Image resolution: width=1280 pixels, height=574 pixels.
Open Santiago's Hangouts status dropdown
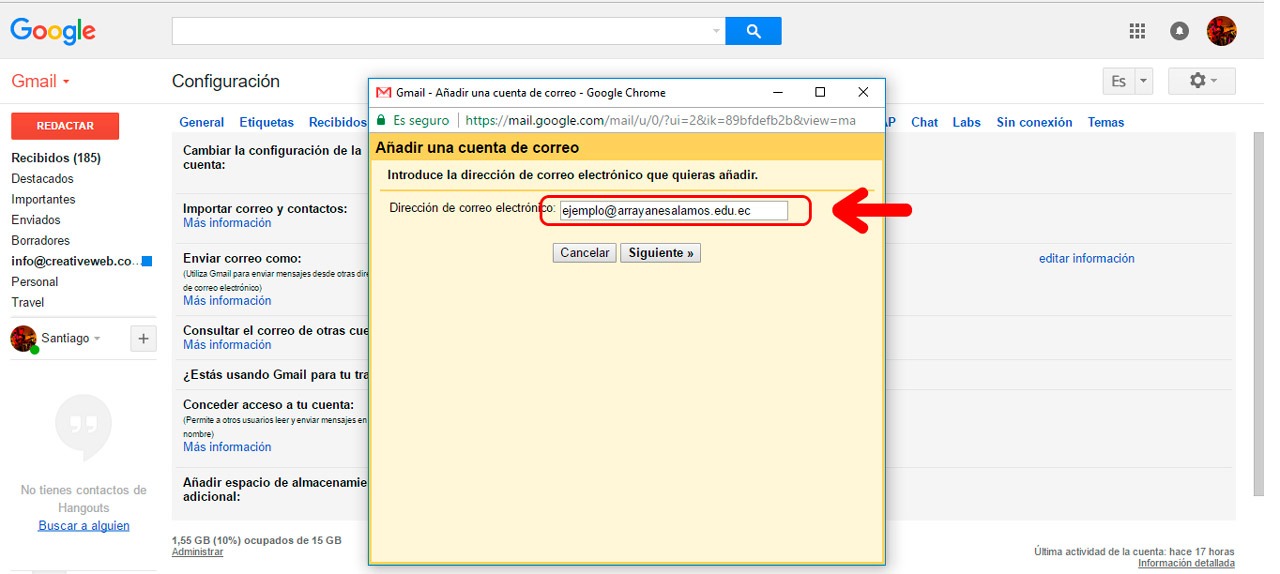97,339
